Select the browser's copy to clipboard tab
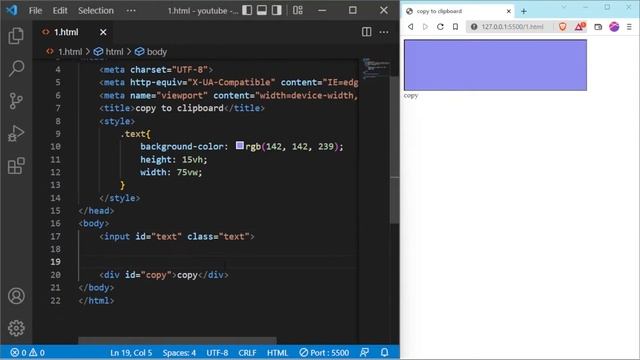The height and width of the screenshot is (360, 640). 457,11
